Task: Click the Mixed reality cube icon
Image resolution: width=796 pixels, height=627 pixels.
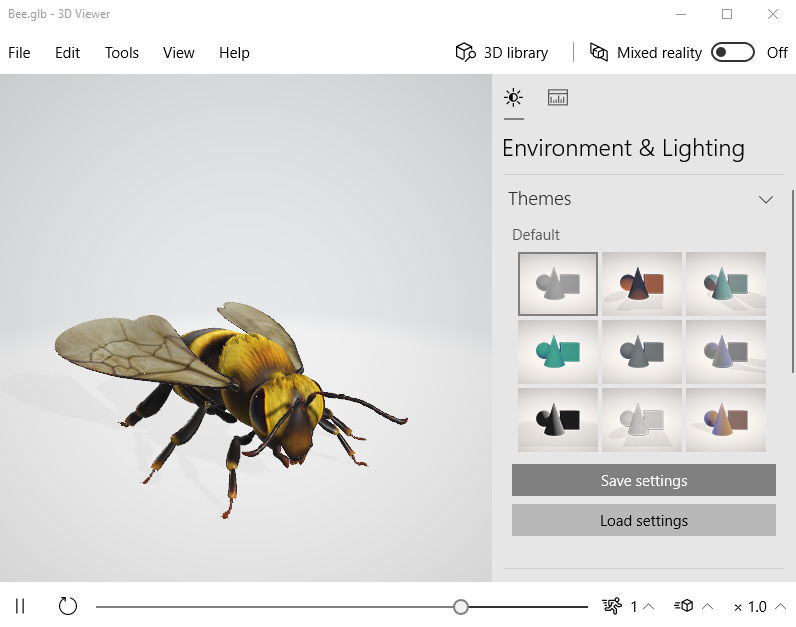Action: [x=599, y=53]
